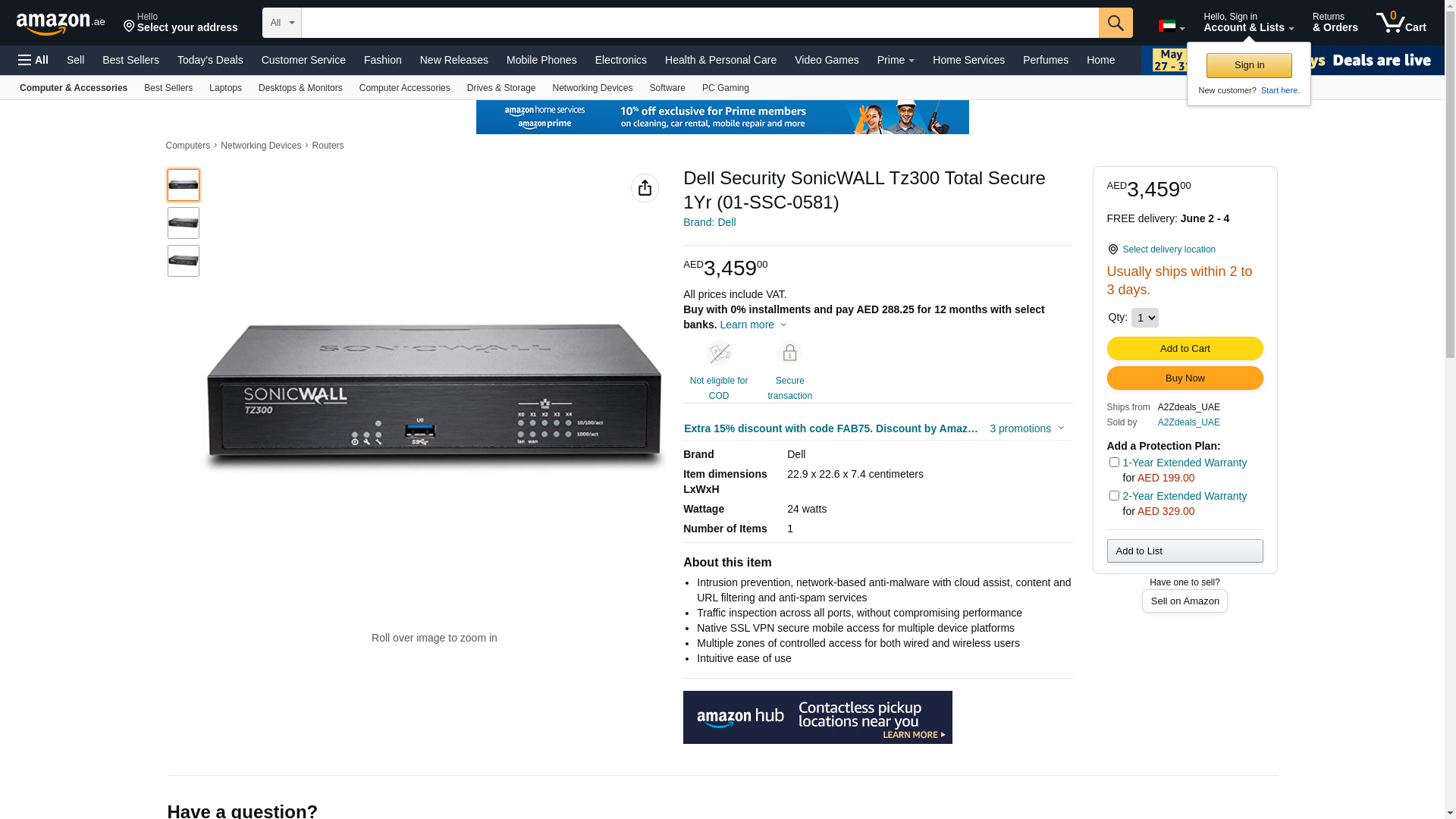Click the Secure transaction lock icon
The image size is (1456, 819).
pyautogui.click(x=789, y=353)
